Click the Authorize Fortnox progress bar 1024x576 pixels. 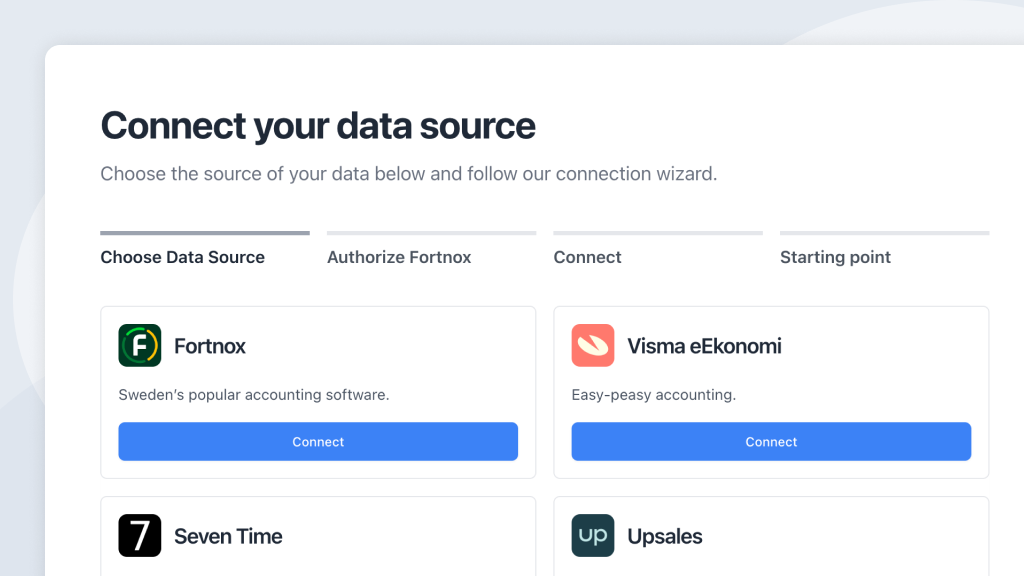431,231
